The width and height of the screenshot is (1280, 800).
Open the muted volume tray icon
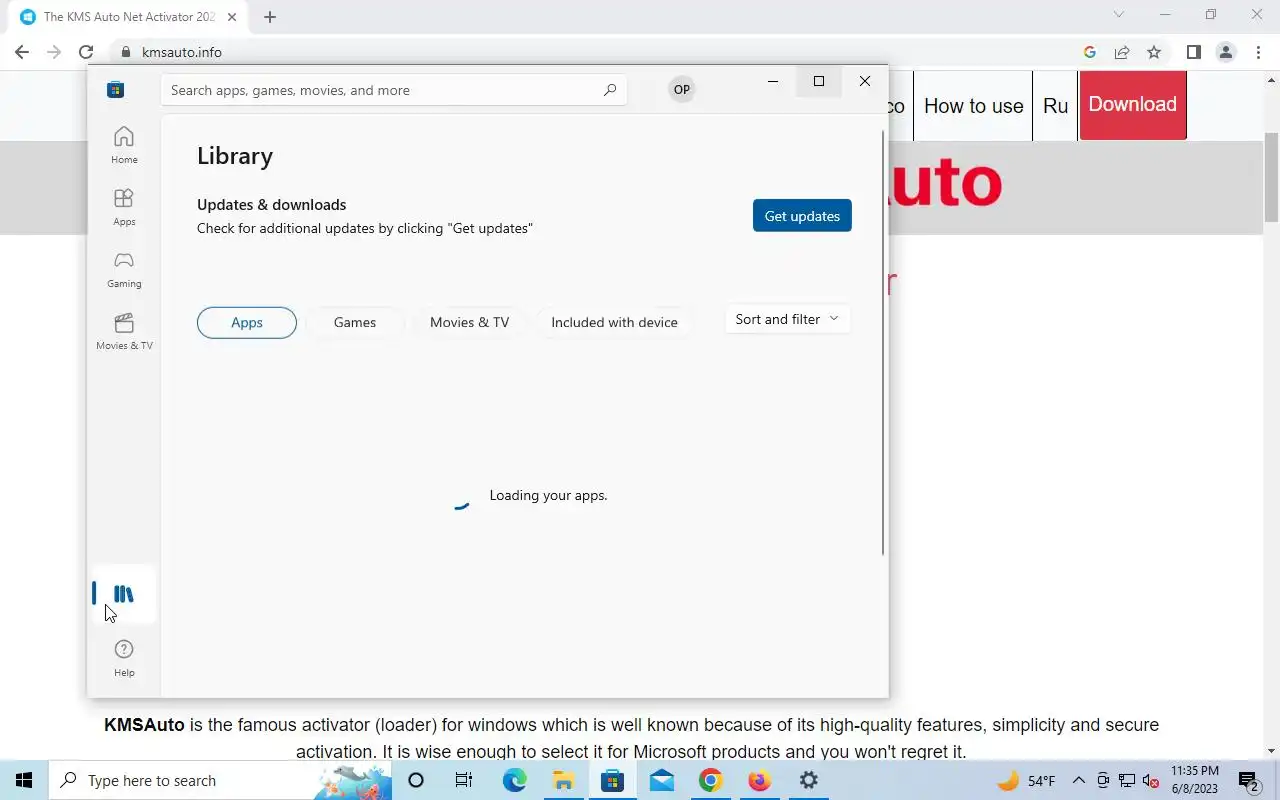click(1150, 780)
